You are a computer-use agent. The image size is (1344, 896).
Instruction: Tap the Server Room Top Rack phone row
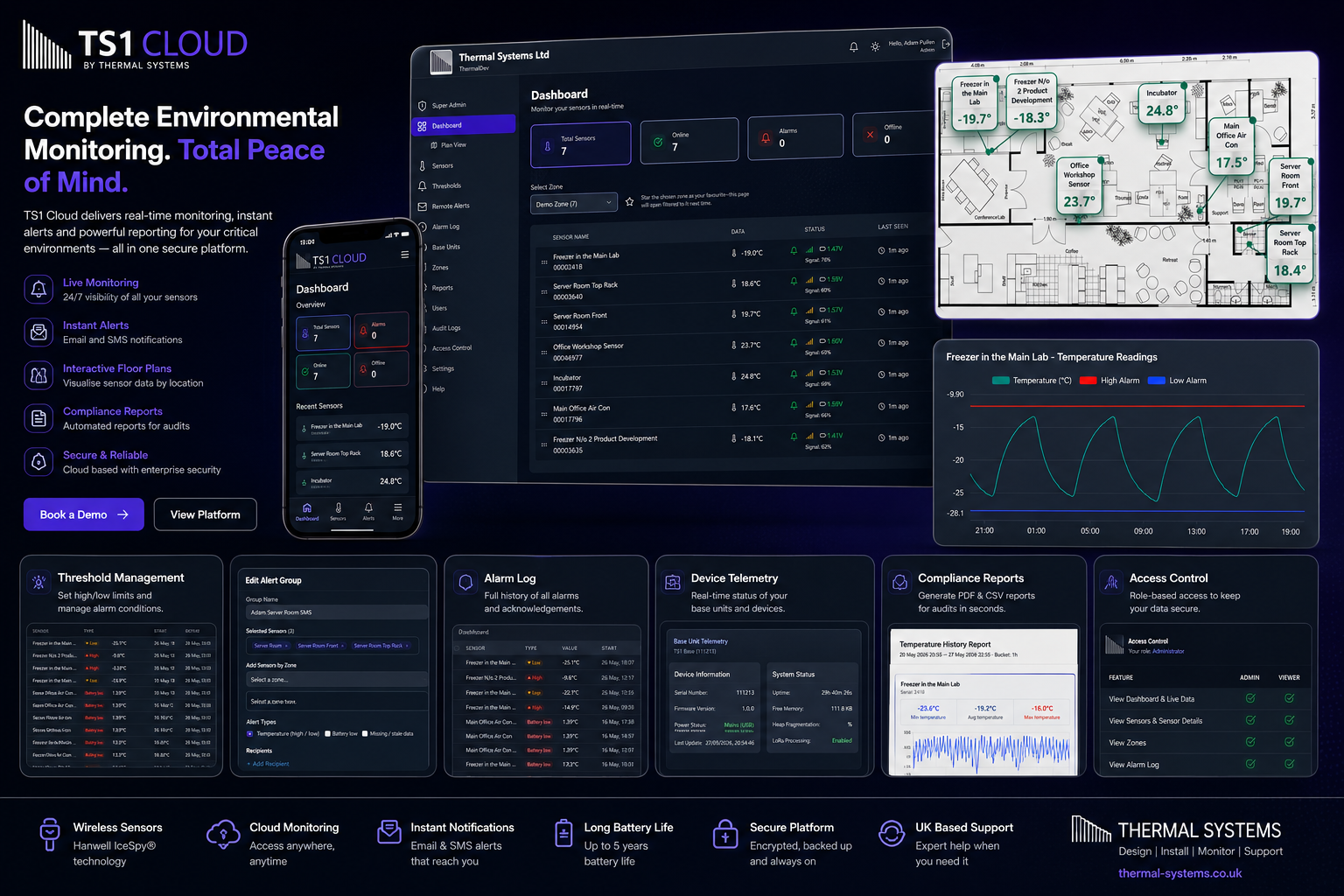coord(353,454)
